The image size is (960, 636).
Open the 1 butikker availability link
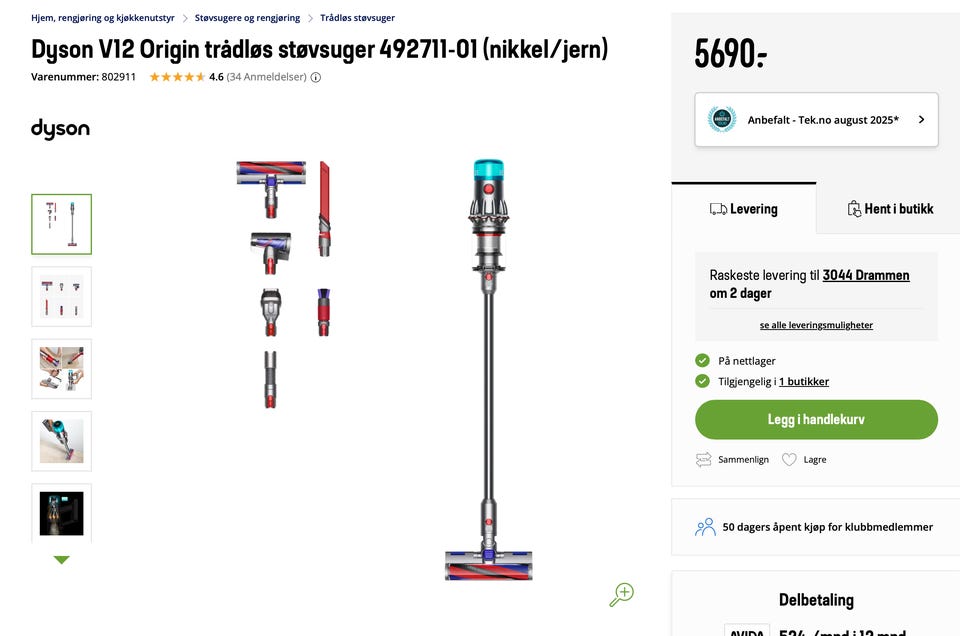(x=804, y=381)
